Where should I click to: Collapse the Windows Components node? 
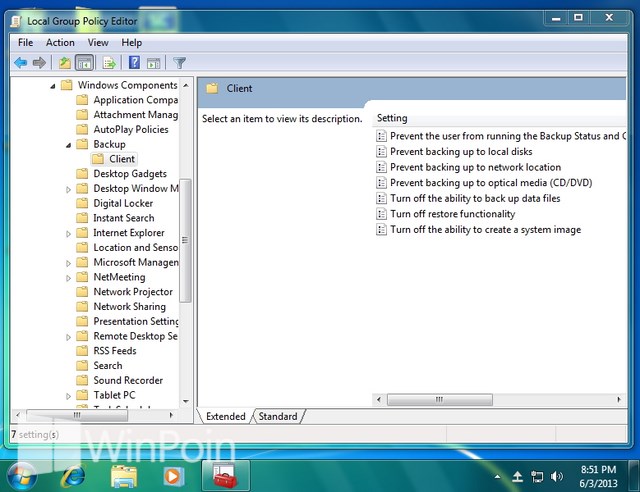[x=53, y=86]
